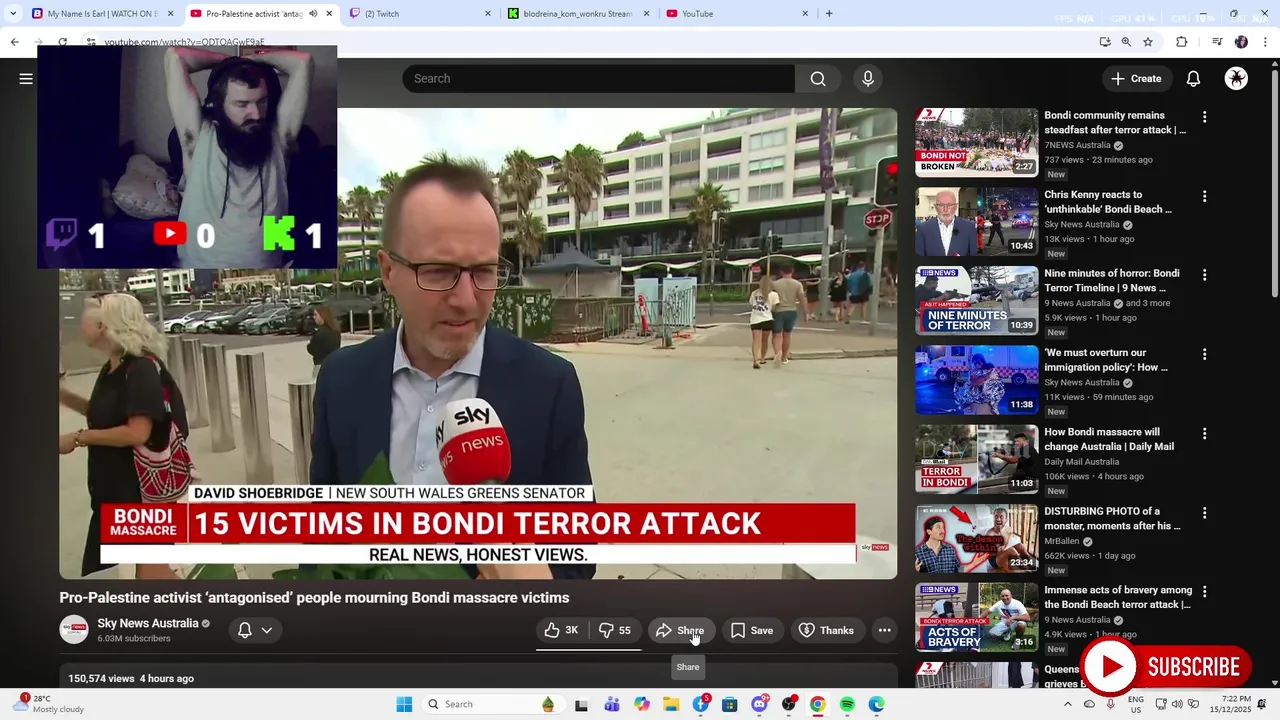Open Sky News Australia channel avatar
This screenshot has width=1280, height=720.
click(74, 629)
